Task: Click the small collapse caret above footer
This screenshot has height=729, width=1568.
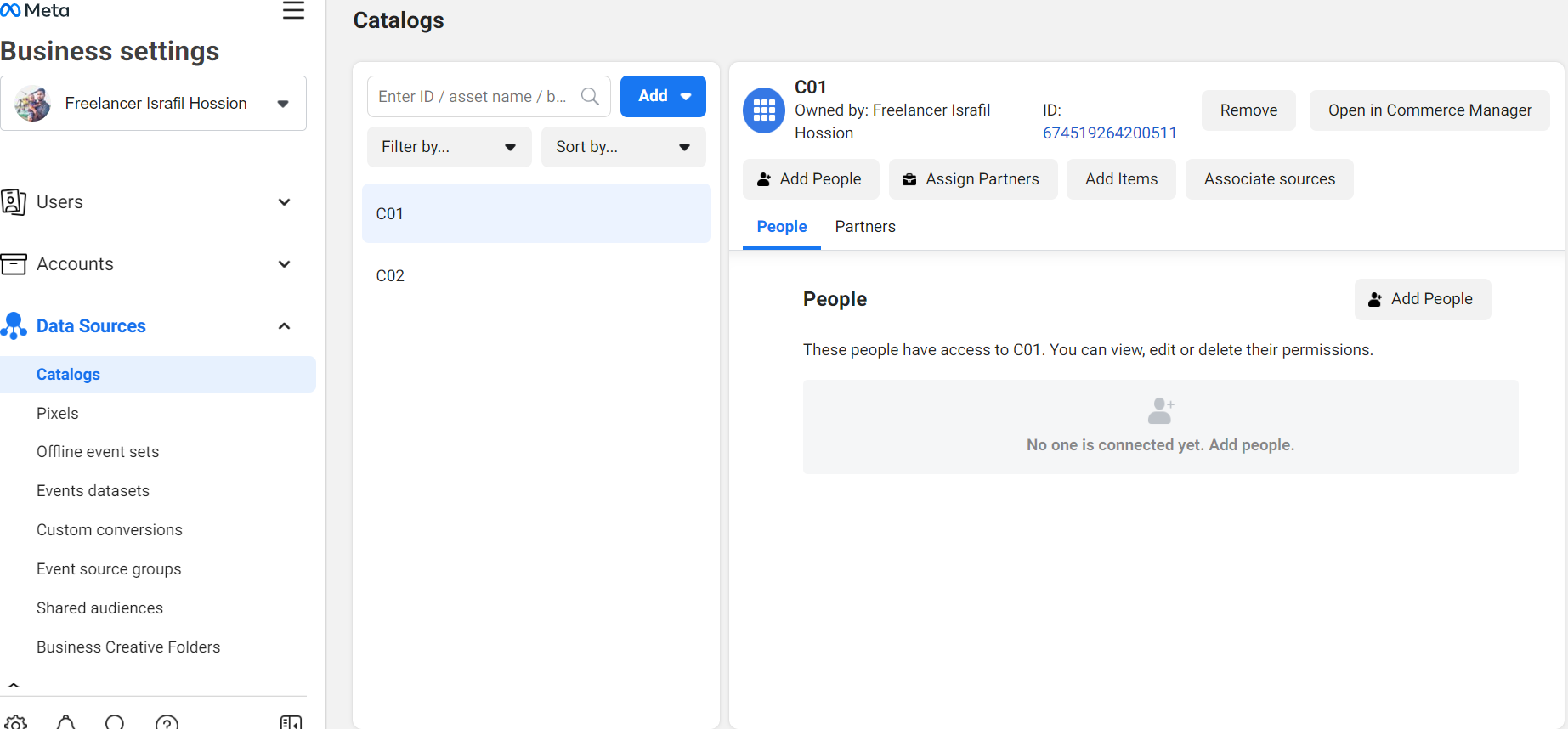Action: 14,684
